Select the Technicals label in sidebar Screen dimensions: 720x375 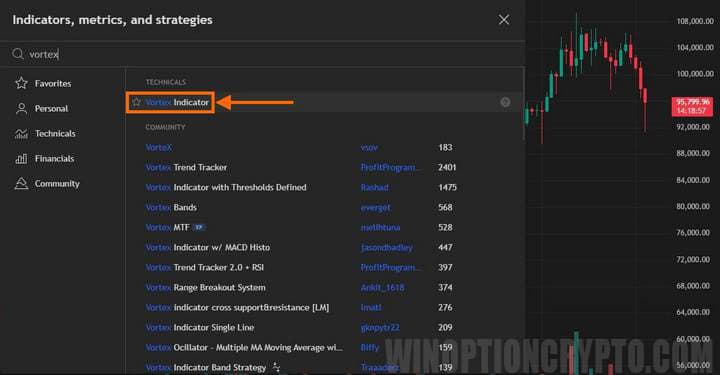(55, 134)
